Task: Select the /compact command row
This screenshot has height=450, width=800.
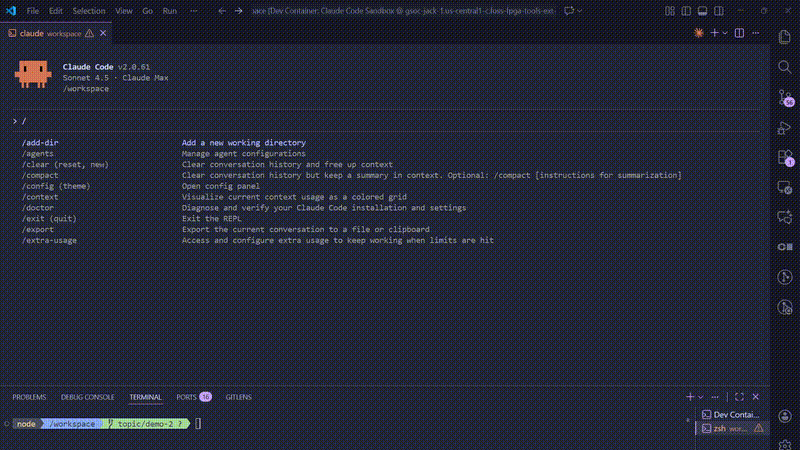Action: click(x=387, y=175)
